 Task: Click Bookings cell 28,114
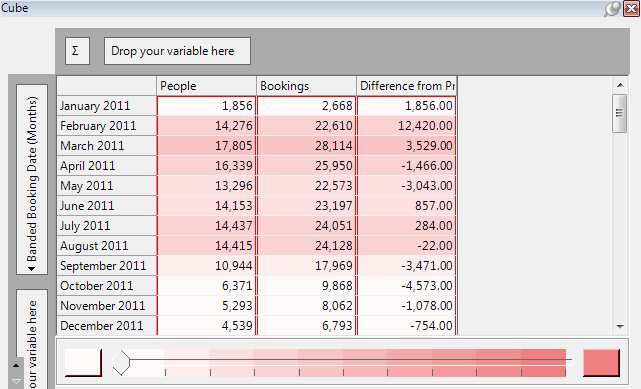(307, 146)
